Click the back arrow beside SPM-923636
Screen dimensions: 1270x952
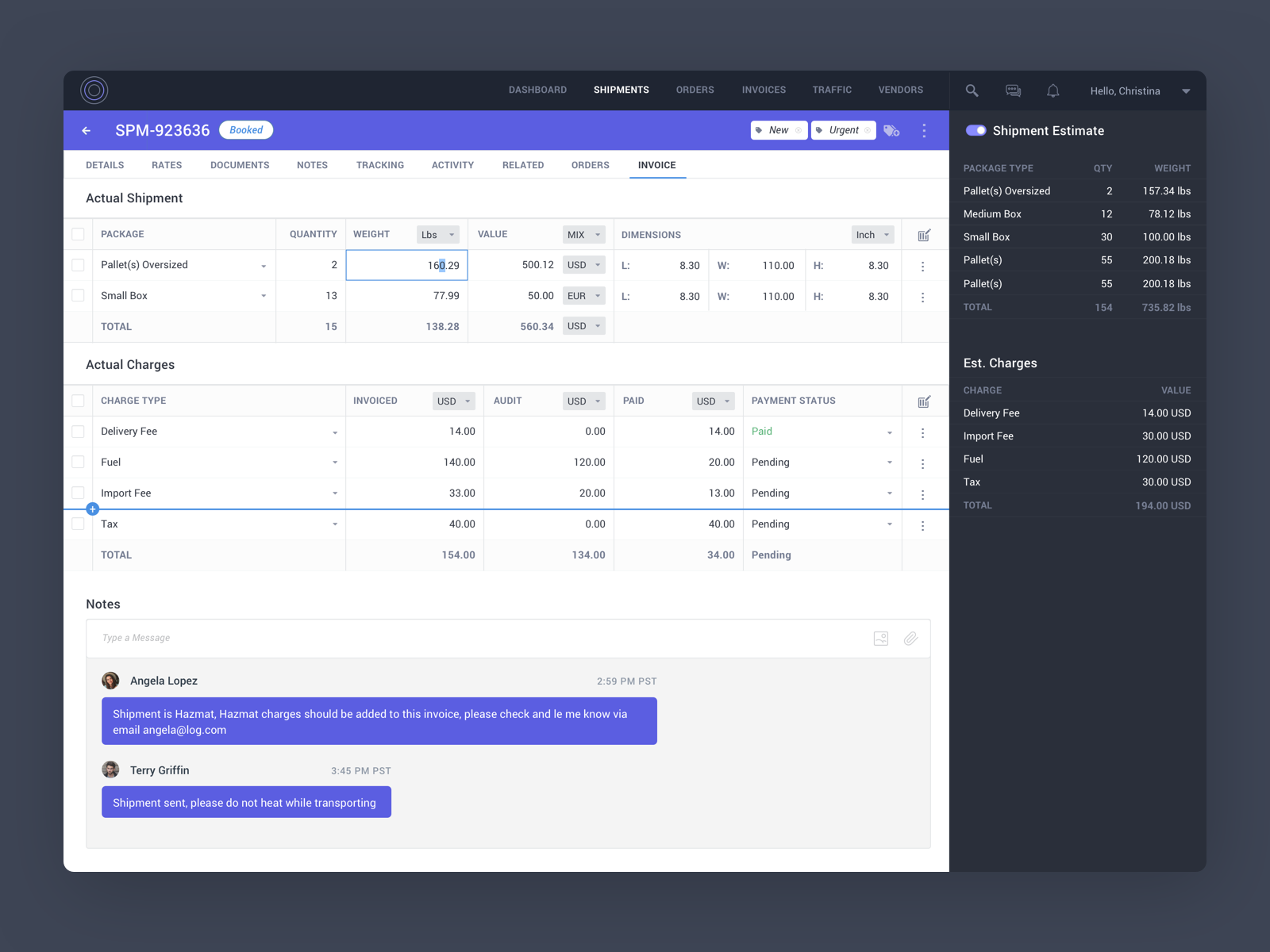87,131
